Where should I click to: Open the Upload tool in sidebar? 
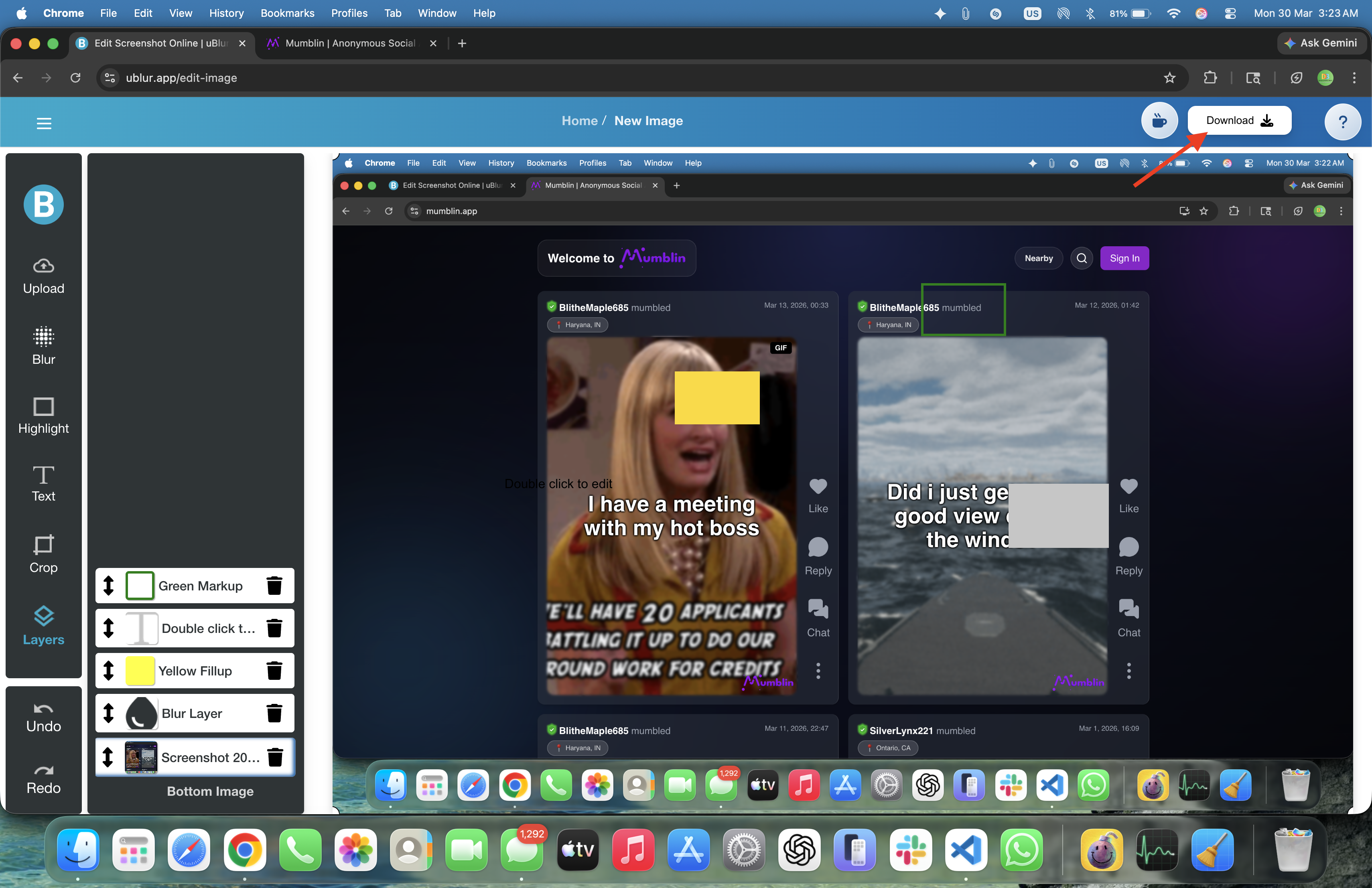43,276
